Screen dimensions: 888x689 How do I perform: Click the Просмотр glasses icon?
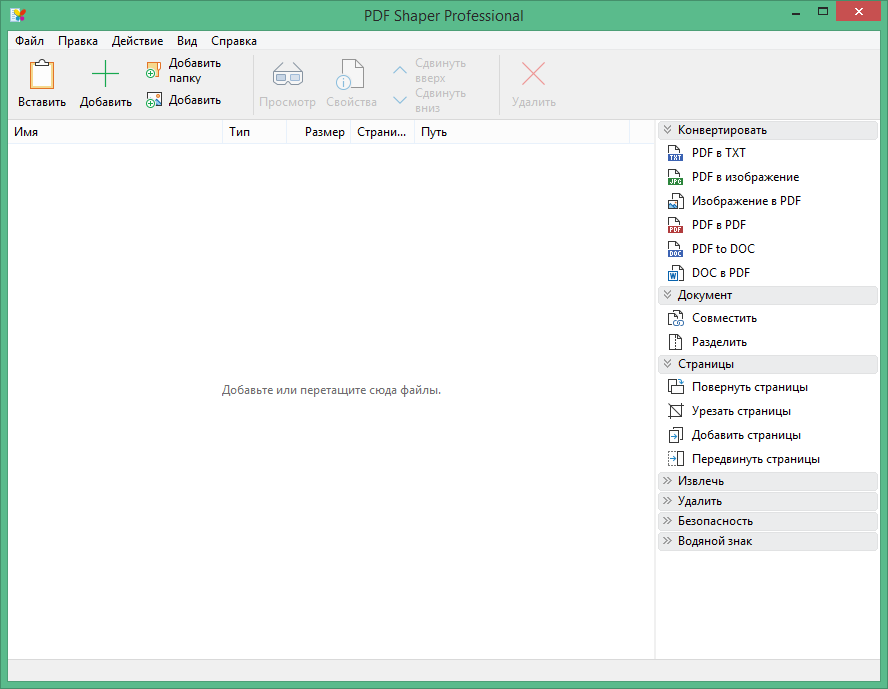point(288,74)
